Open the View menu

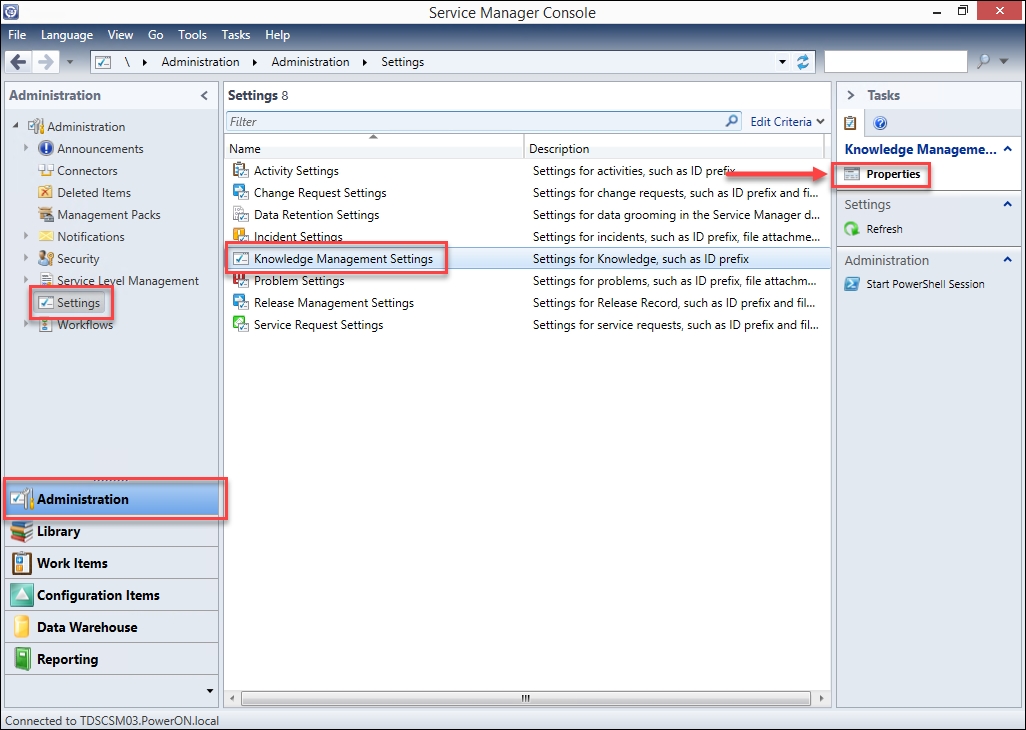[120, 35]
